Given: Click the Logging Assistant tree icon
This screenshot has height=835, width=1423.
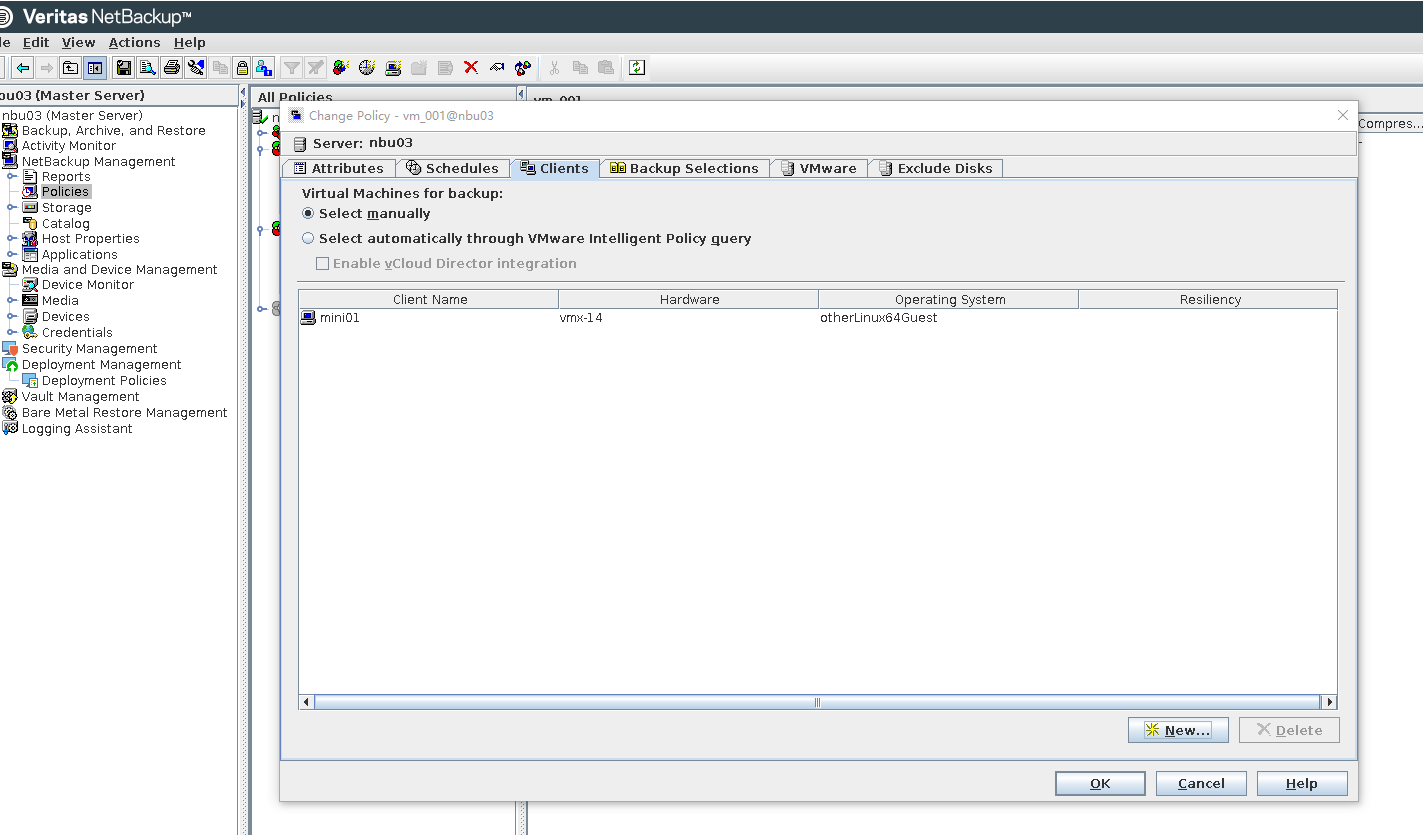Looking at the screenshot, I should (x=10, y=429).
